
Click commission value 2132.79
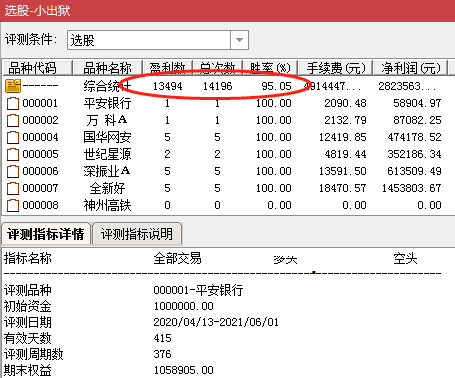pos(345,120)
